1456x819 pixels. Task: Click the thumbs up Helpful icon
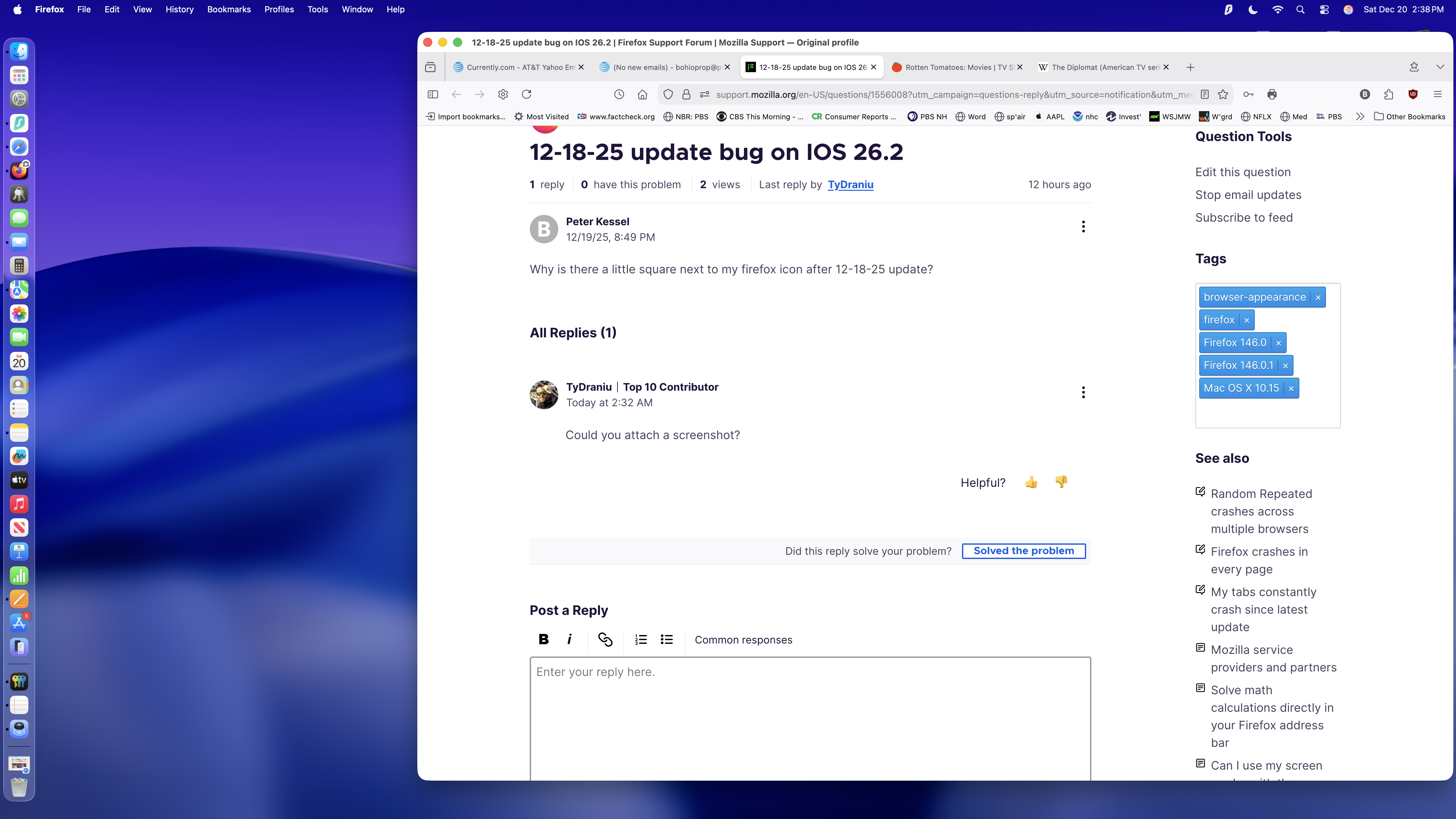pos(1031,482)
